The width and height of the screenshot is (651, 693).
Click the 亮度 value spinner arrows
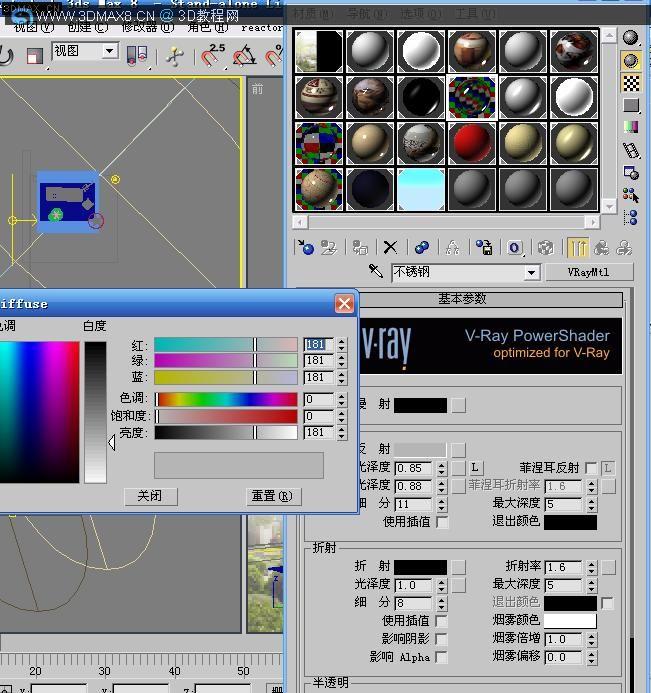coord(341,433)
